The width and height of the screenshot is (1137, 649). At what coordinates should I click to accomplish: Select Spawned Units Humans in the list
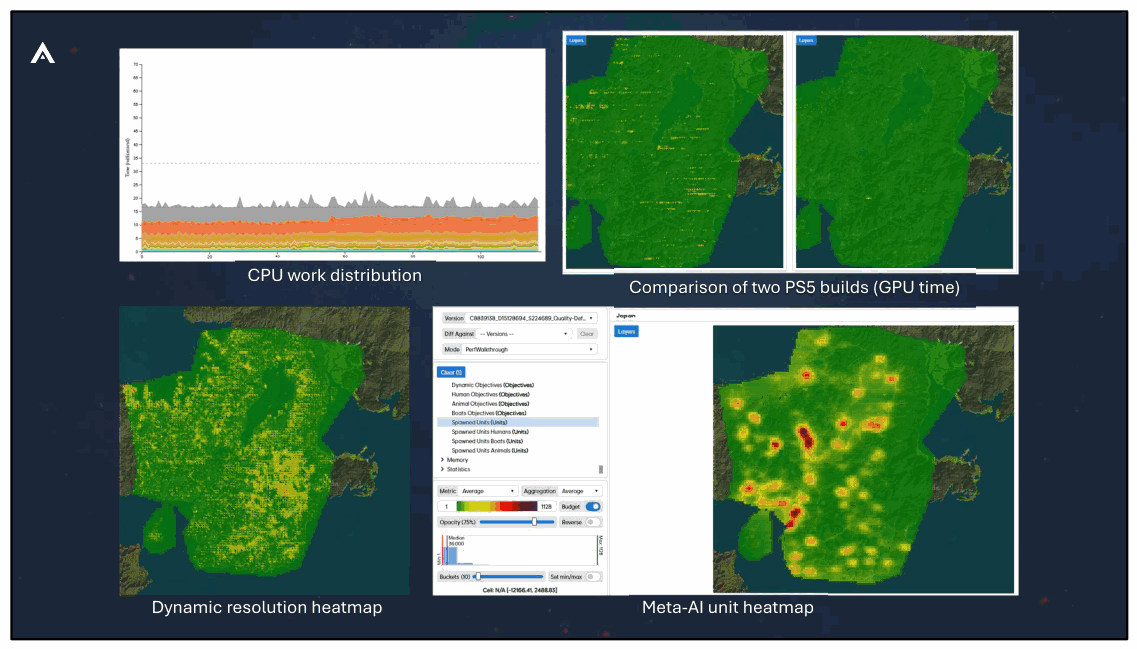(490, 431)
